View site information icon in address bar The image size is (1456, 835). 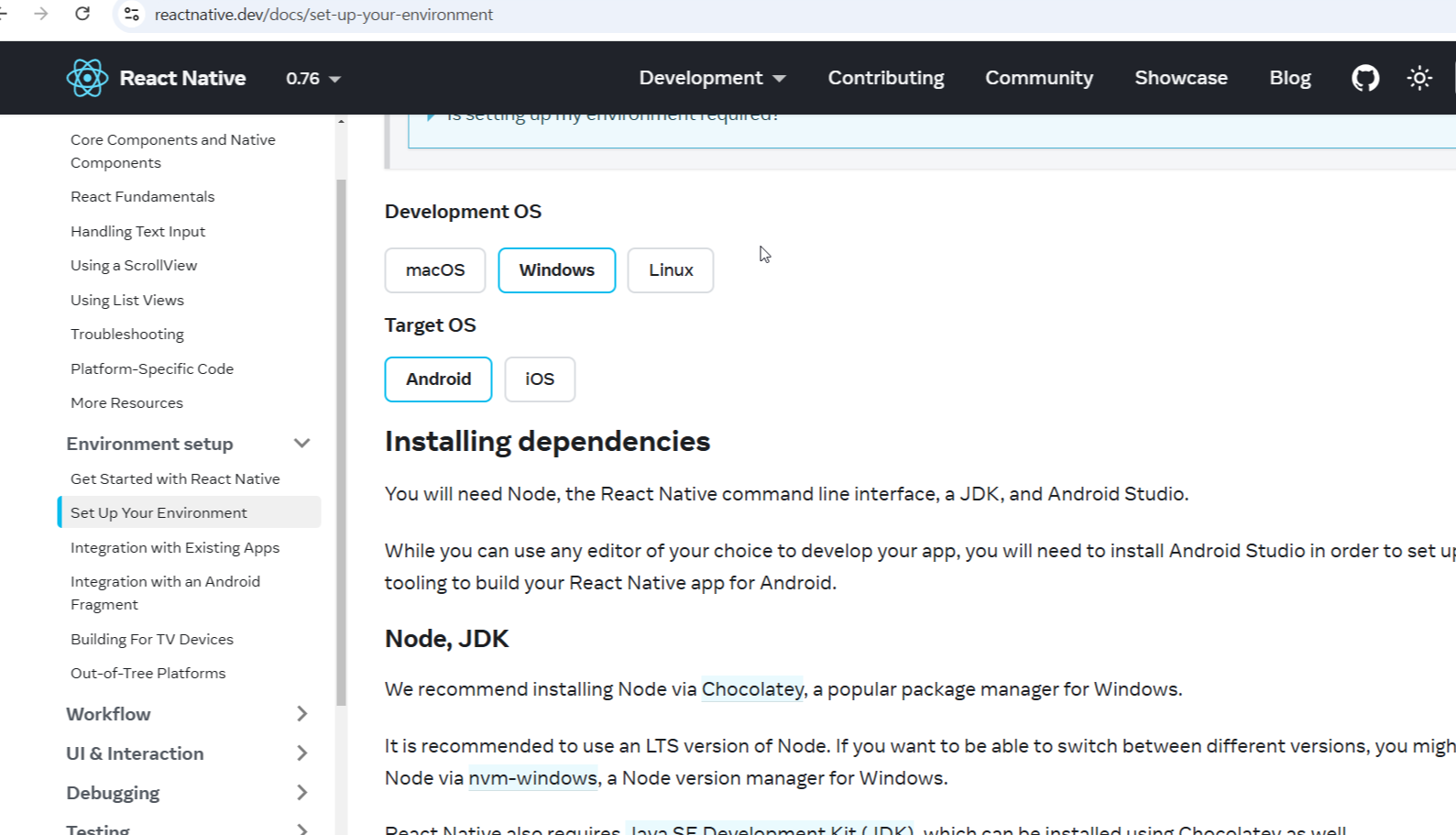pos(132,14)
